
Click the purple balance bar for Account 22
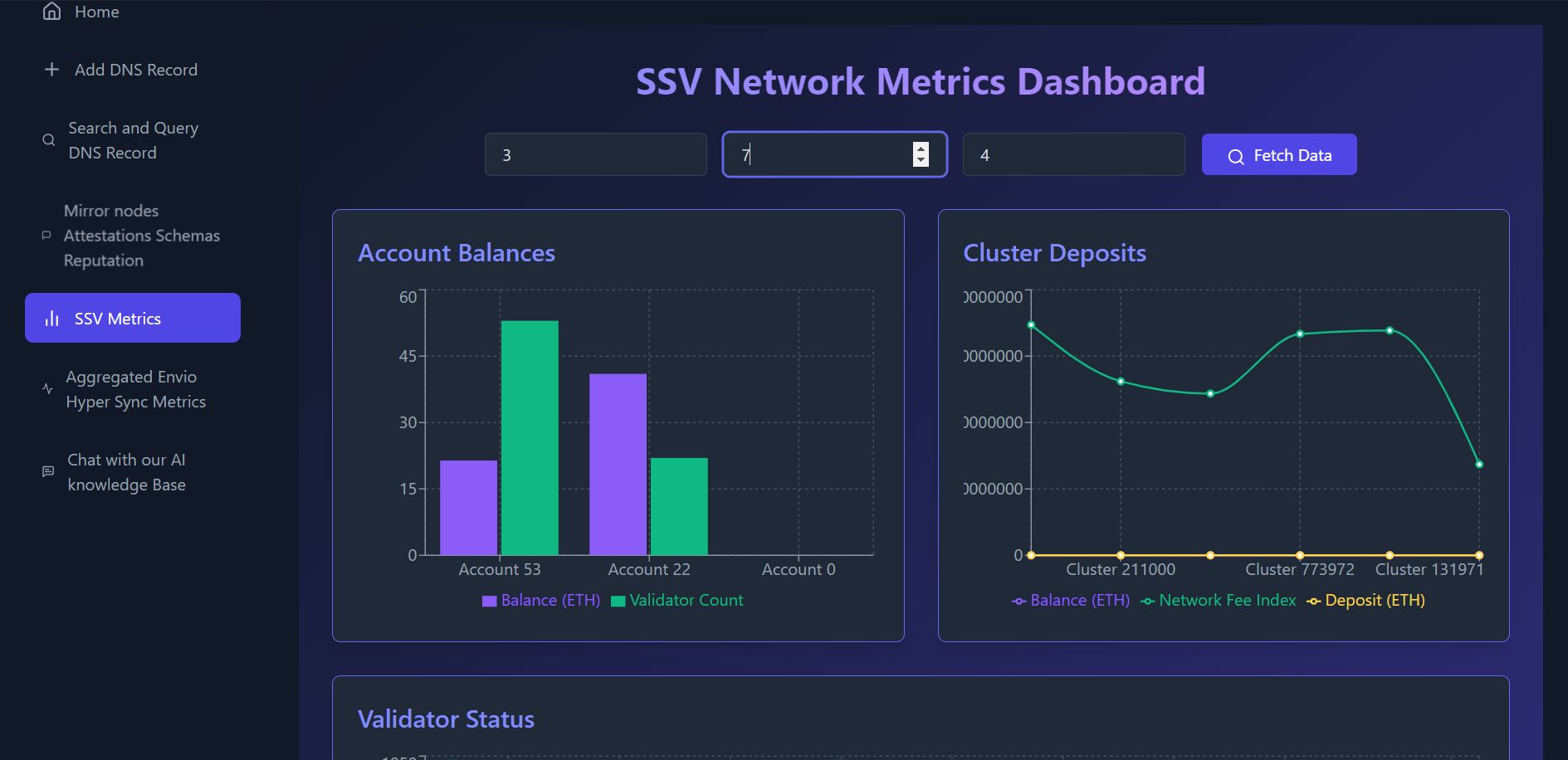(x=618, y=465)
